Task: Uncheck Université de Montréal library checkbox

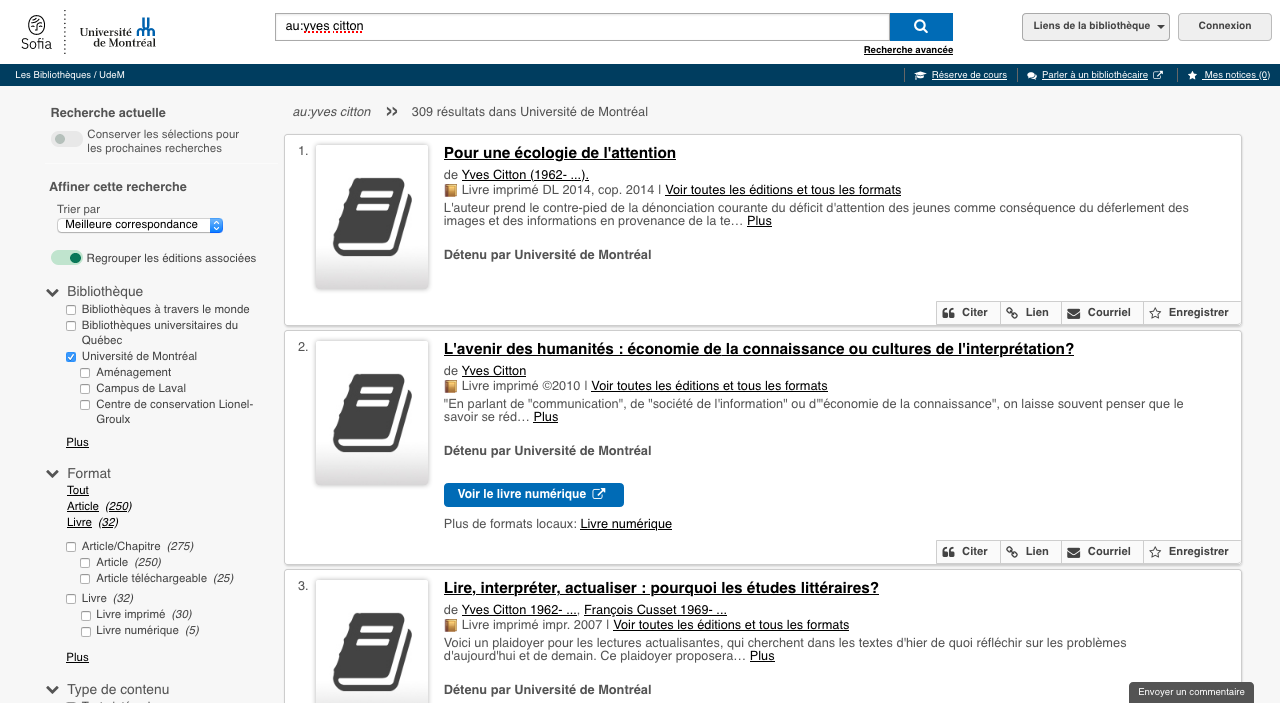Action: 71,357
